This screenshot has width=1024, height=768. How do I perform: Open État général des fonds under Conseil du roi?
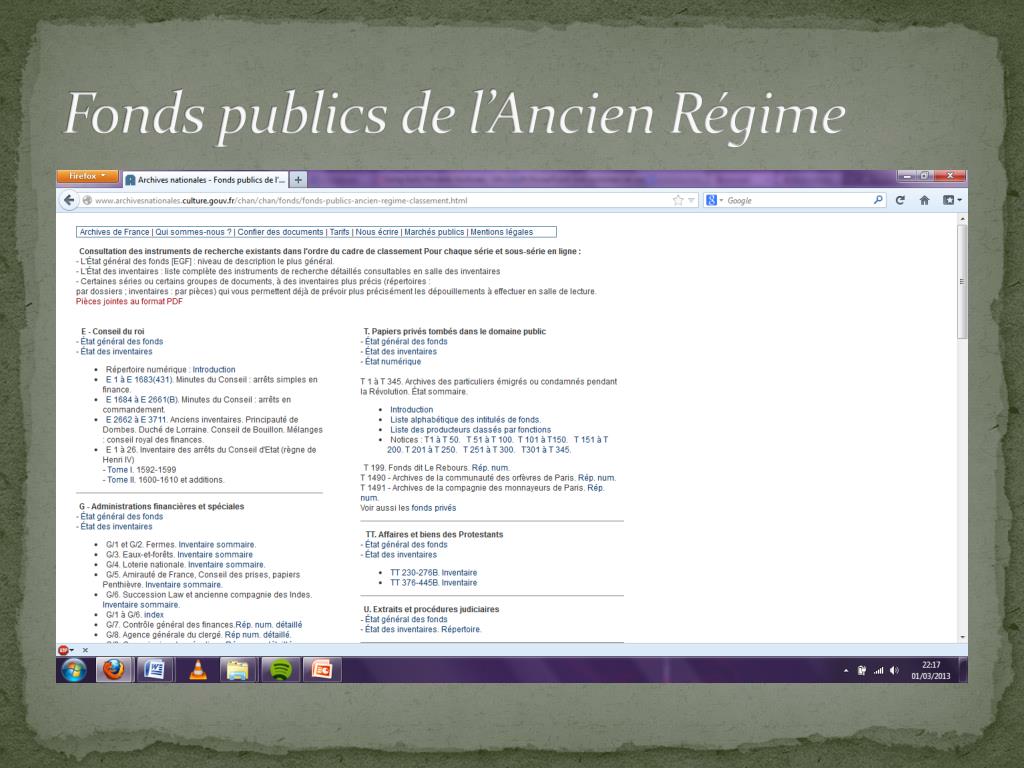click(121, 342)
